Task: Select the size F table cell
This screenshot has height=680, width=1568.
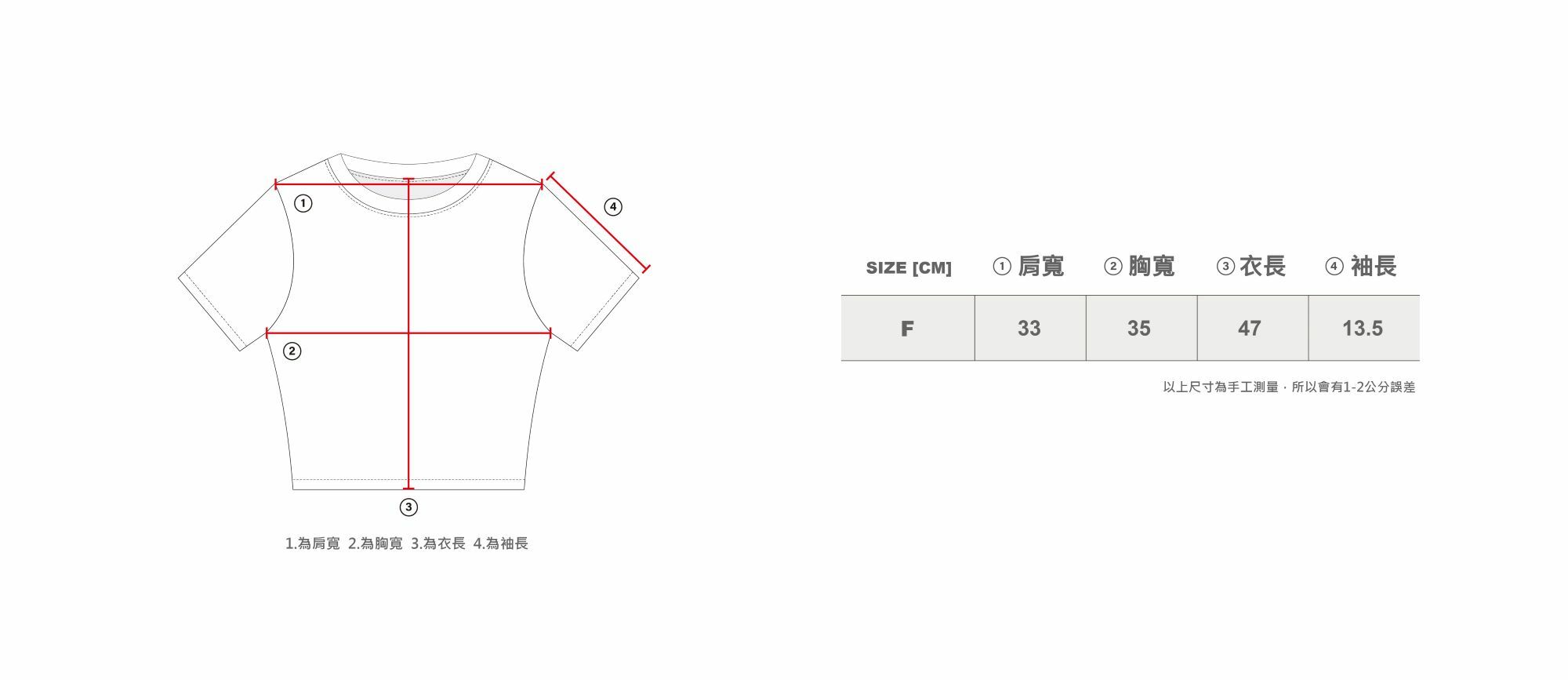Action: pyautogui.click(x=908, y=328)
